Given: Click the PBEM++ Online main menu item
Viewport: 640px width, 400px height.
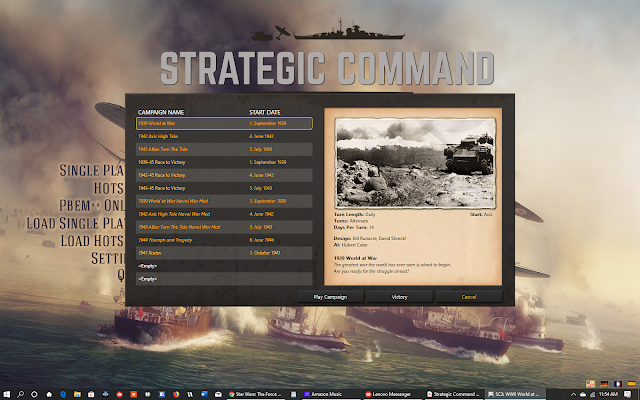Looking at the screenshot, I should (x=92, y=205).
